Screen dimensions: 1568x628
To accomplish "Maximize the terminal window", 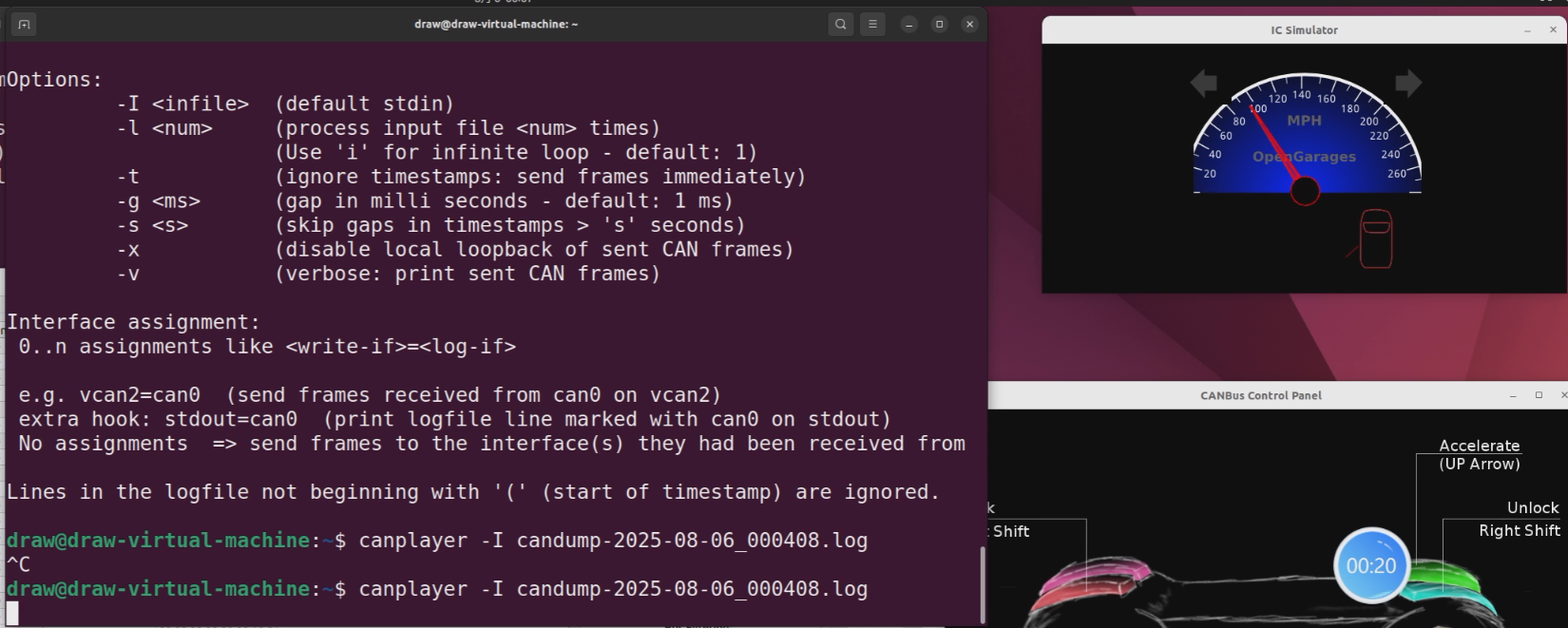I will point(940,25).
